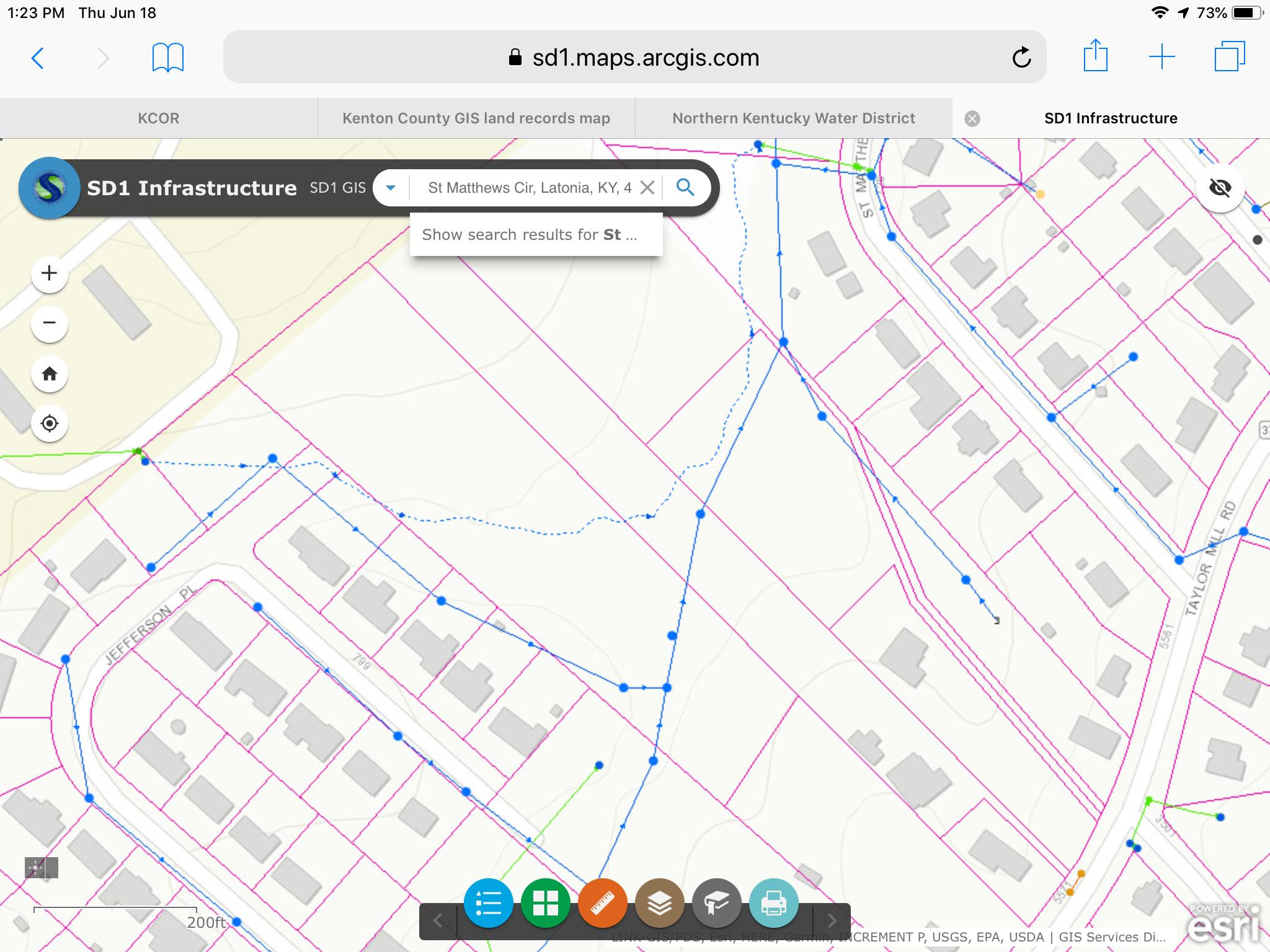The image size is (1270, 952).
Task: Open the Legend widget
Action: point(489,903)
